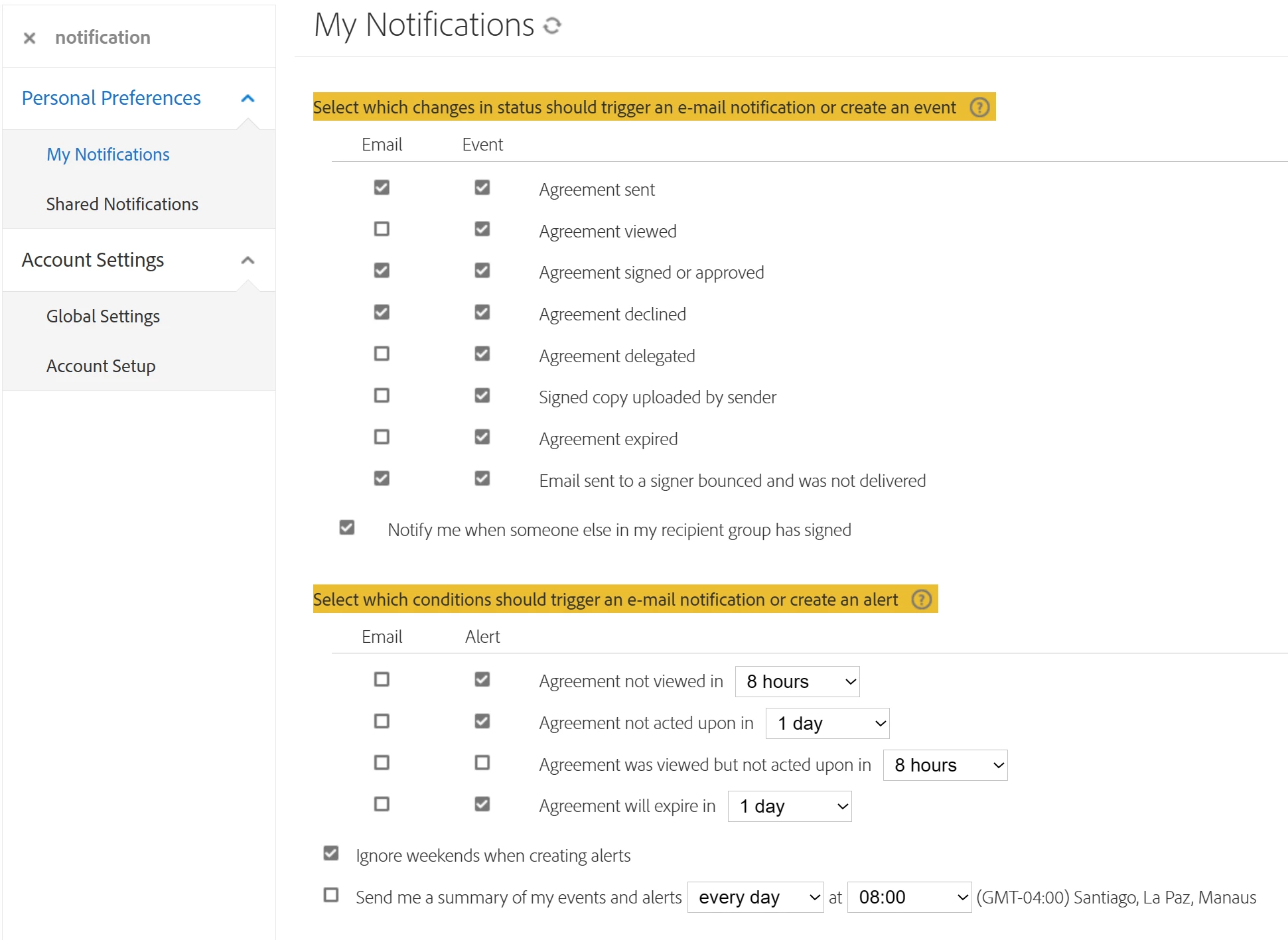Uncheck notify when recipient group has signed
1288x940 pixels.
tap(347, 527)
